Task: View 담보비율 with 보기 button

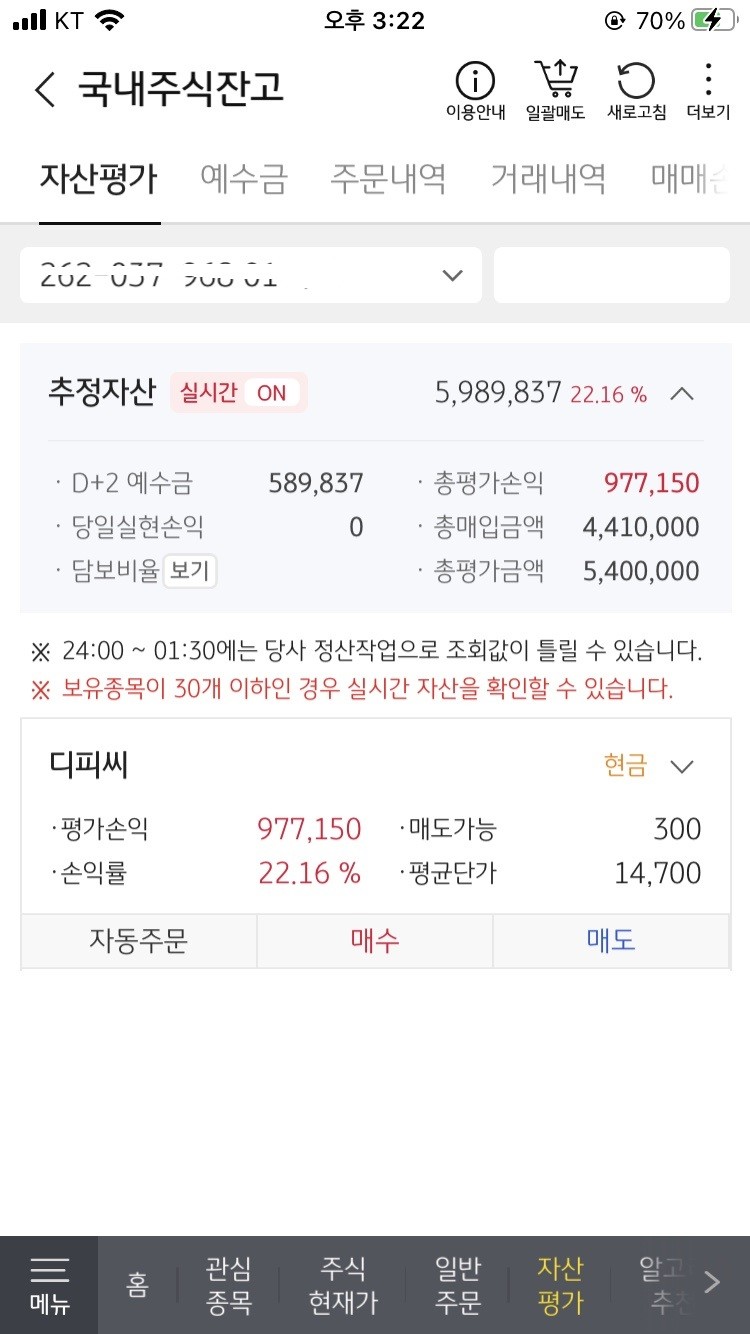Action: coord(190,572)
